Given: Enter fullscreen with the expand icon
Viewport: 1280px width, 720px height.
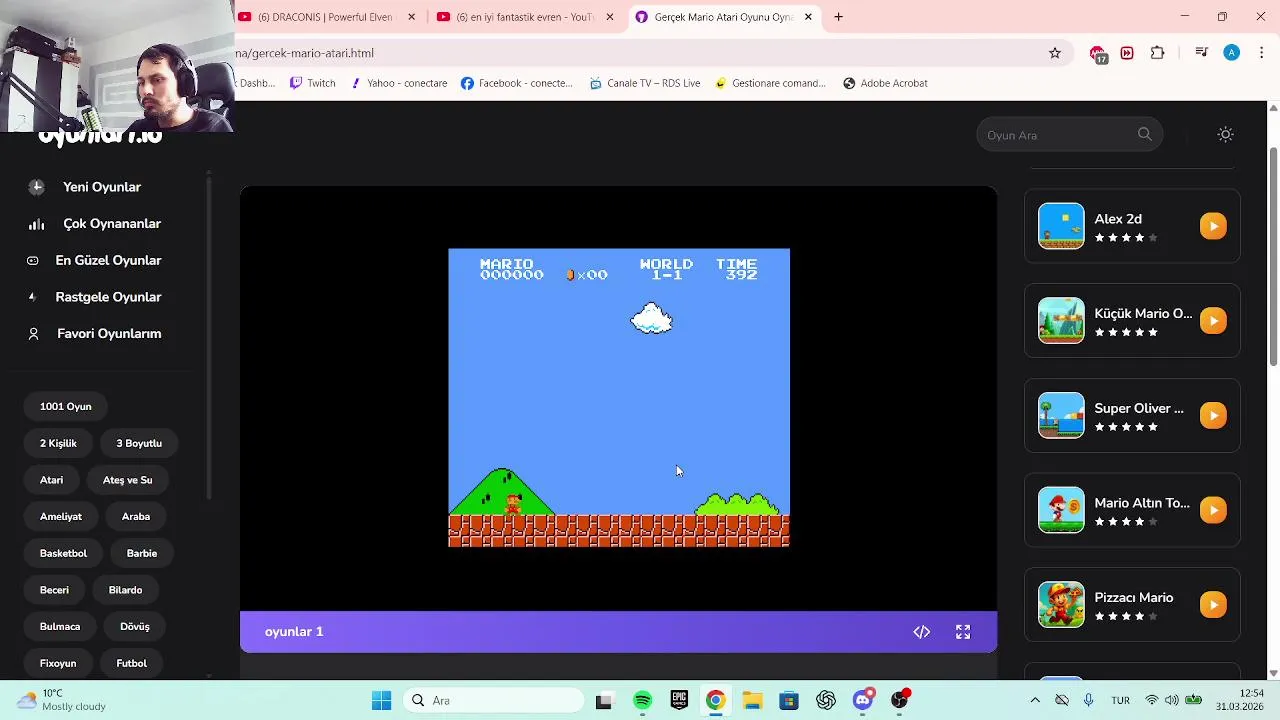Looking at the screenshot, I should point(963,632).
